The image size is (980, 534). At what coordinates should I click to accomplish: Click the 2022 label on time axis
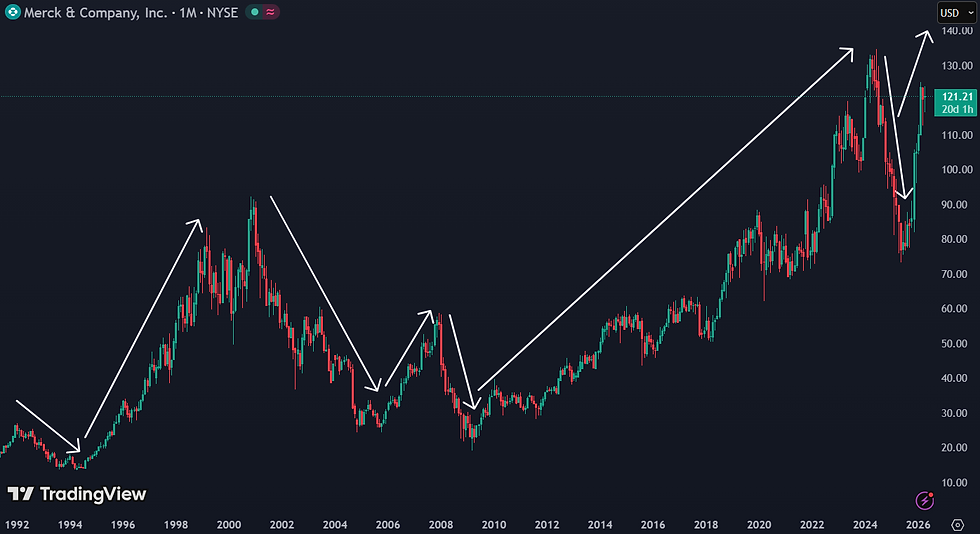[x=812, y=525]
